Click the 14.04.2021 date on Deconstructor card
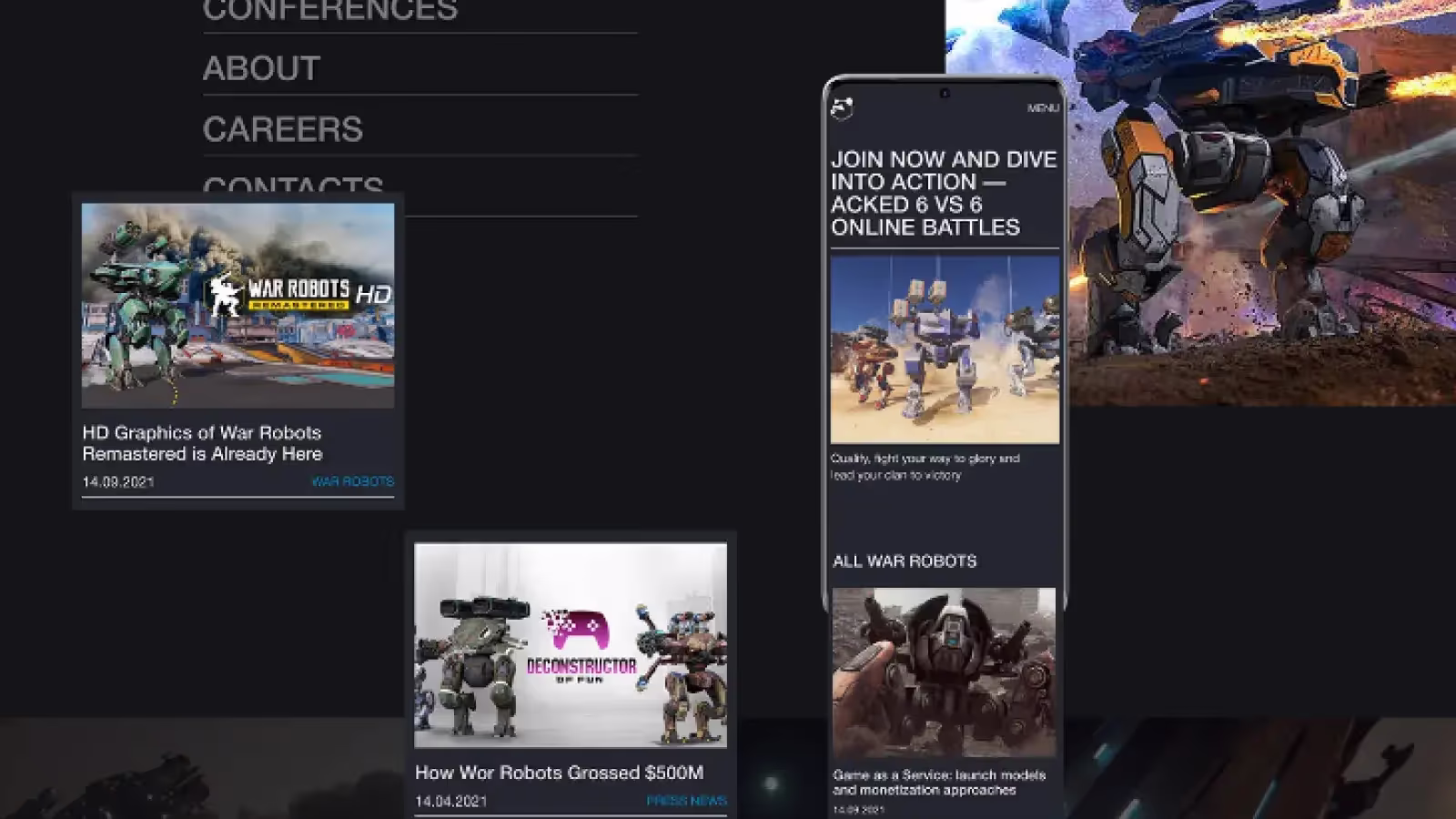Viewport: 1456px width, 819px height. tap(450, 802)
